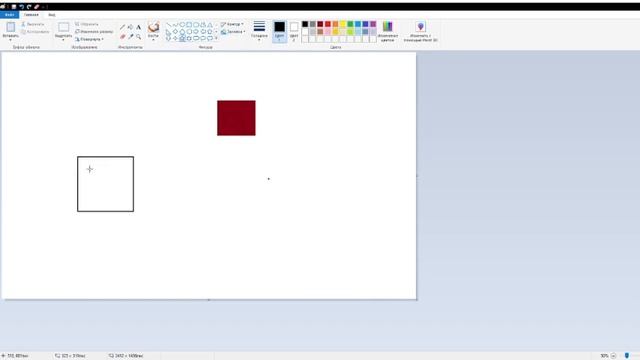640x360 pixels.
Task: Switch to the Home tab
Action: [31, 15]
